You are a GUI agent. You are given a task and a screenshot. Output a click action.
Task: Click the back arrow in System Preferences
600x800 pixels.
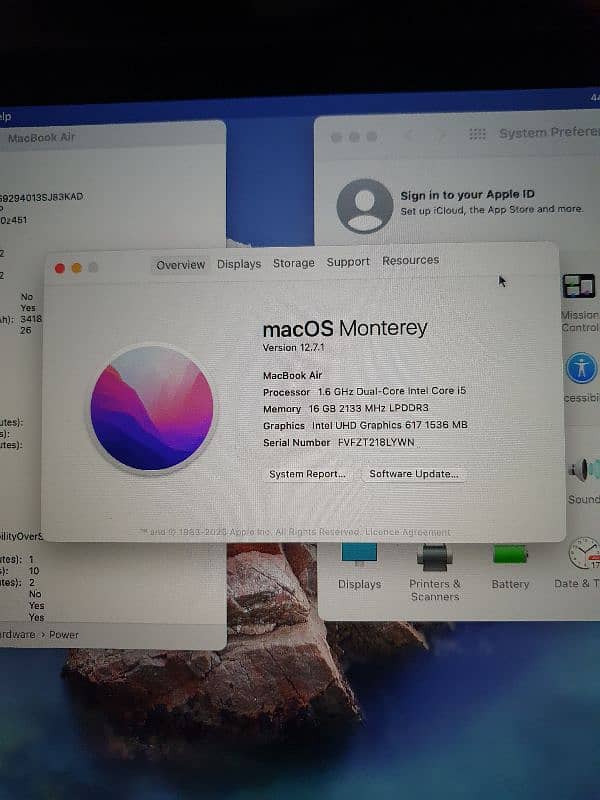pyautogui.click(x=409, y=135)
